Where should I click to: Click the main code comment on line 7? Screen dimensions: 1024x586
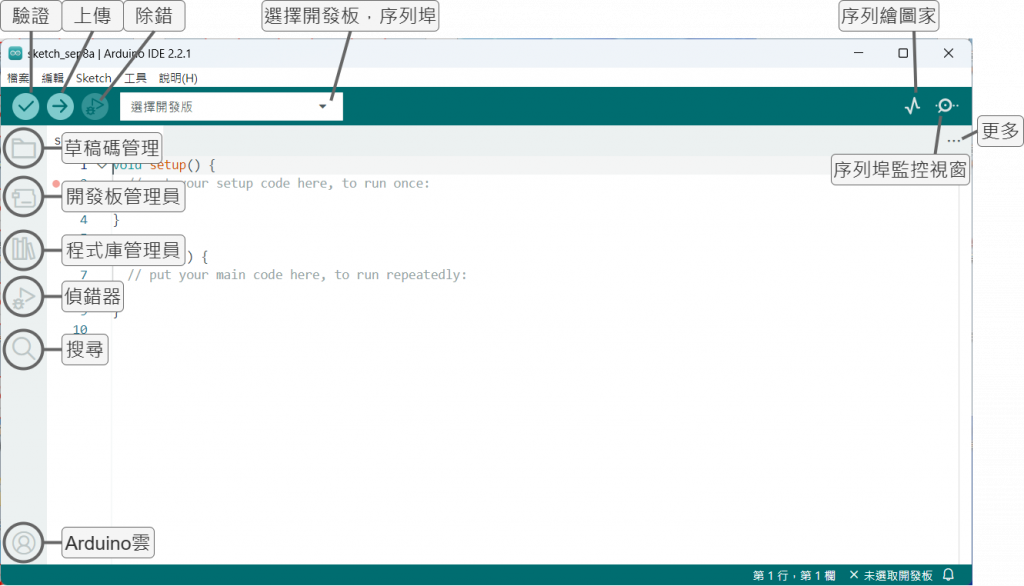tap(297, 275)
